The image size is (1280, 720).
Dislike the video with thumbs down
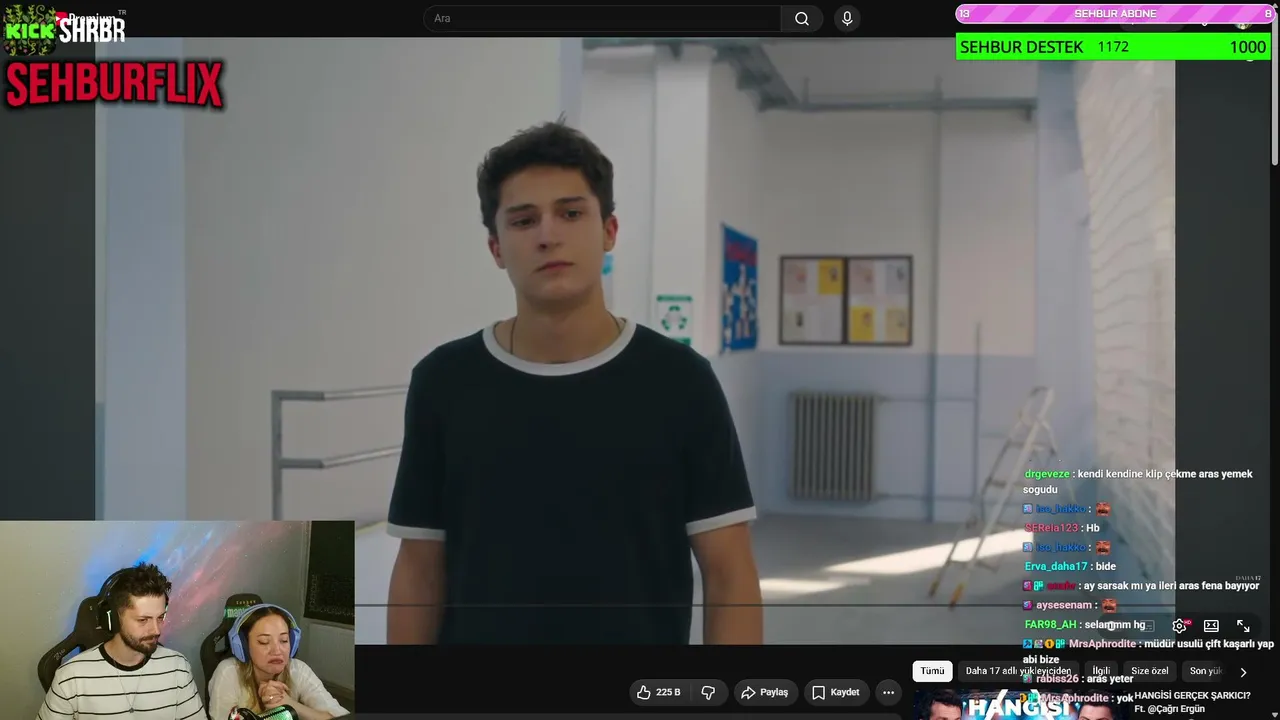point(708,692)
